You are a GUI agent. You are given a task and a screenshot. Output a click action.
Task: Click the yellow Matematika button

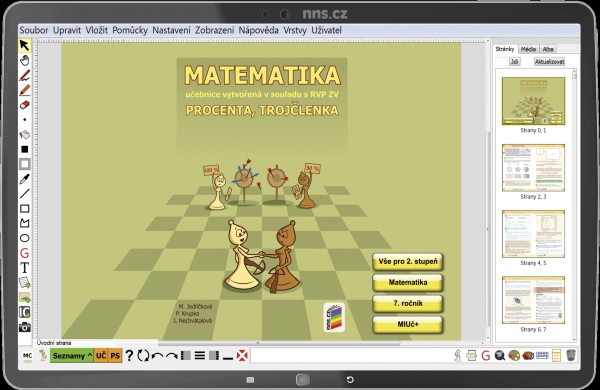tap(408, 282)
